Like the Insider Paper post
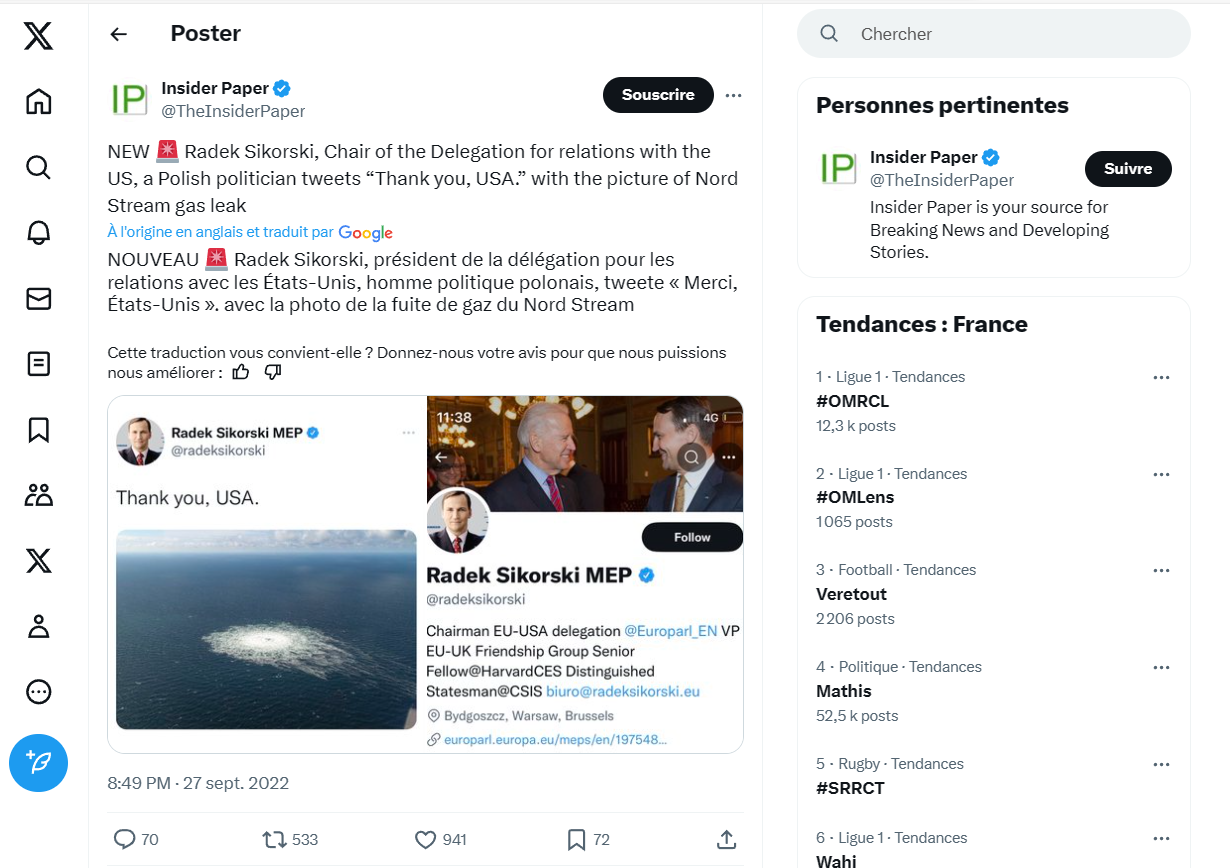Viewport: 1230px width, 868px height. (425, 839)
